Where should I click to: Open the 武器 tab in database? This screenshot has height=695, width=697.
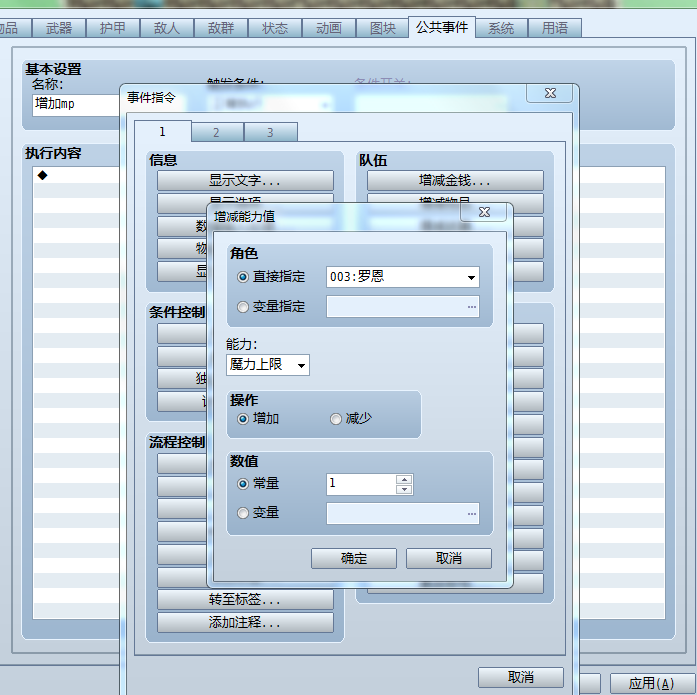59,28
